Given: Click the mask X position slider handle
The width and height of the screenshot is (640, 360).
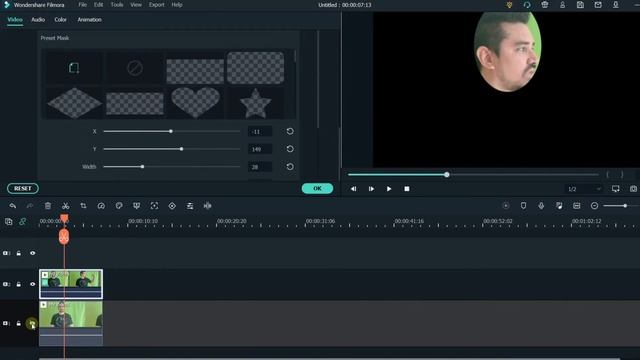Looking at the screenshot, I should click(x=171, y=131).
